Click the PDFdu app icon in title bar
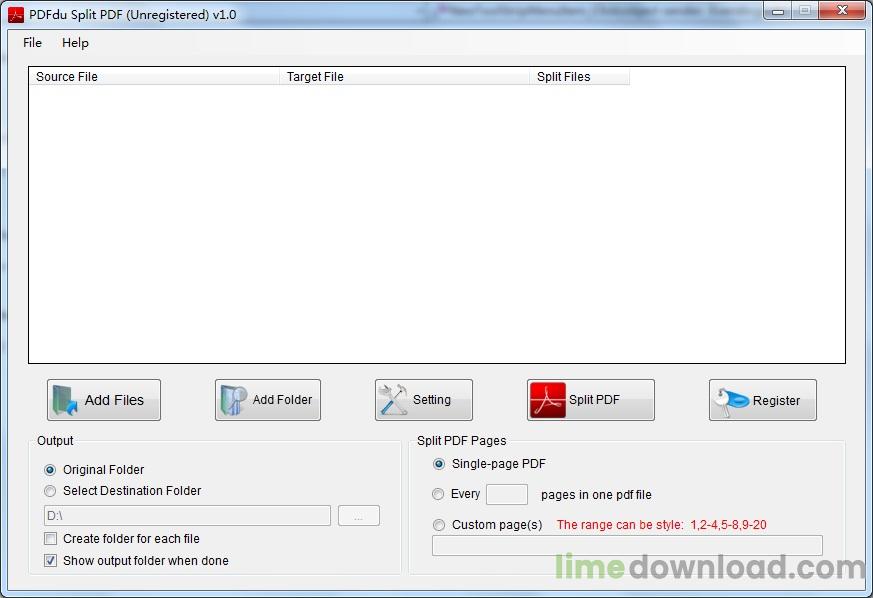Image resolution: width=873 pixels, height=598 pixels. 16,14
